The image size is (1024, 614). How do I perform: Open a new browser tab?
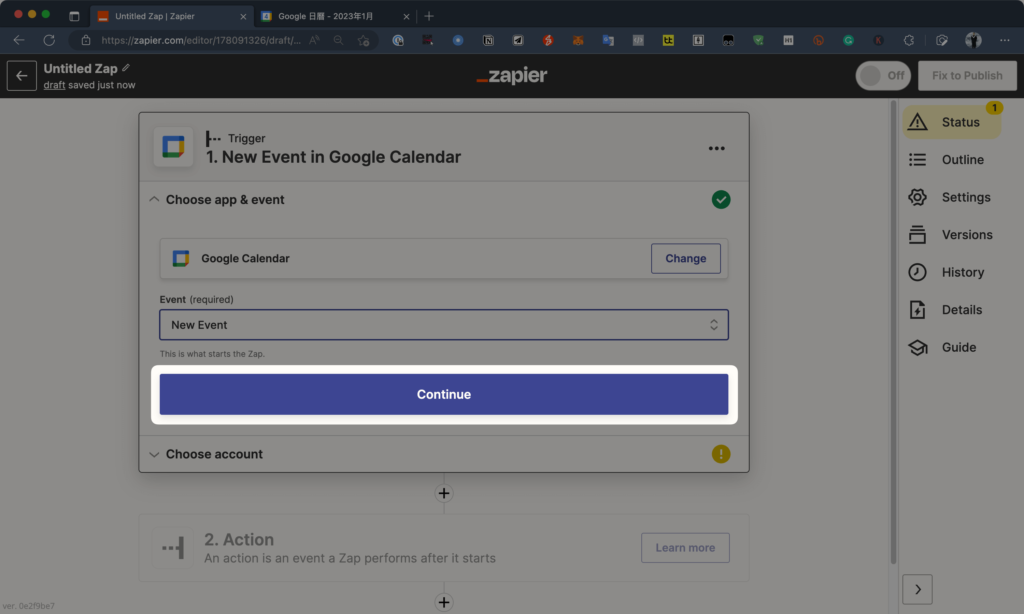pyautogui.click(x=429, y=16)
